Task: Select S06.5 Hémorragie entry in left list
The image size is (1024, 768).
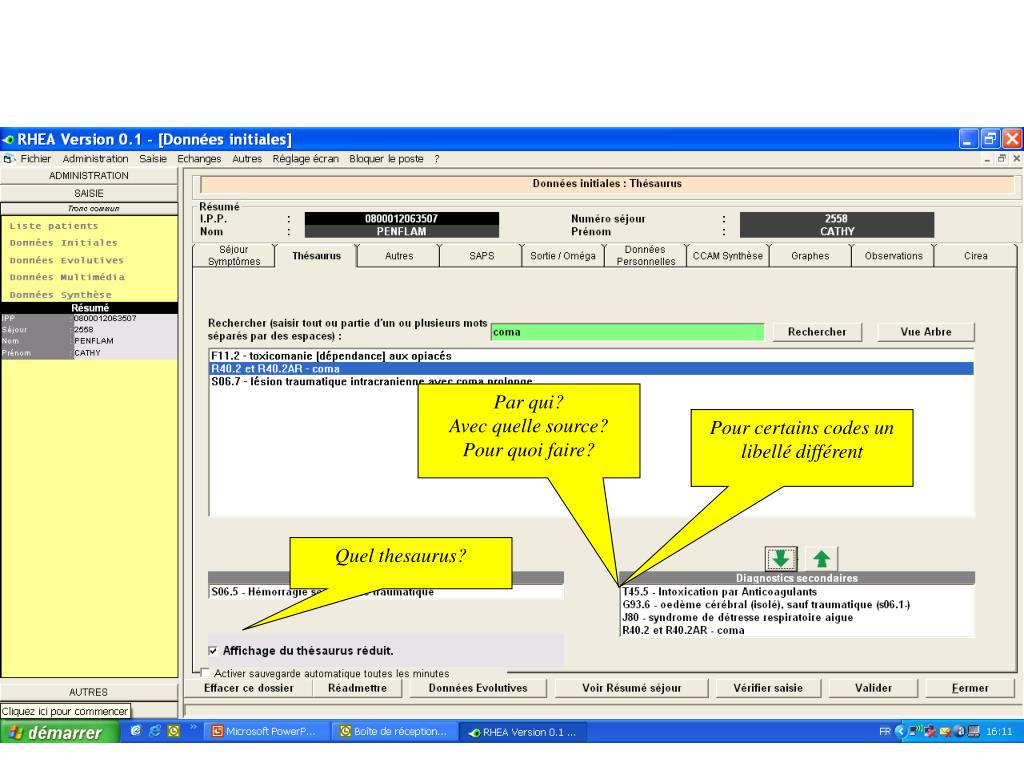Action: coord(386,592)
